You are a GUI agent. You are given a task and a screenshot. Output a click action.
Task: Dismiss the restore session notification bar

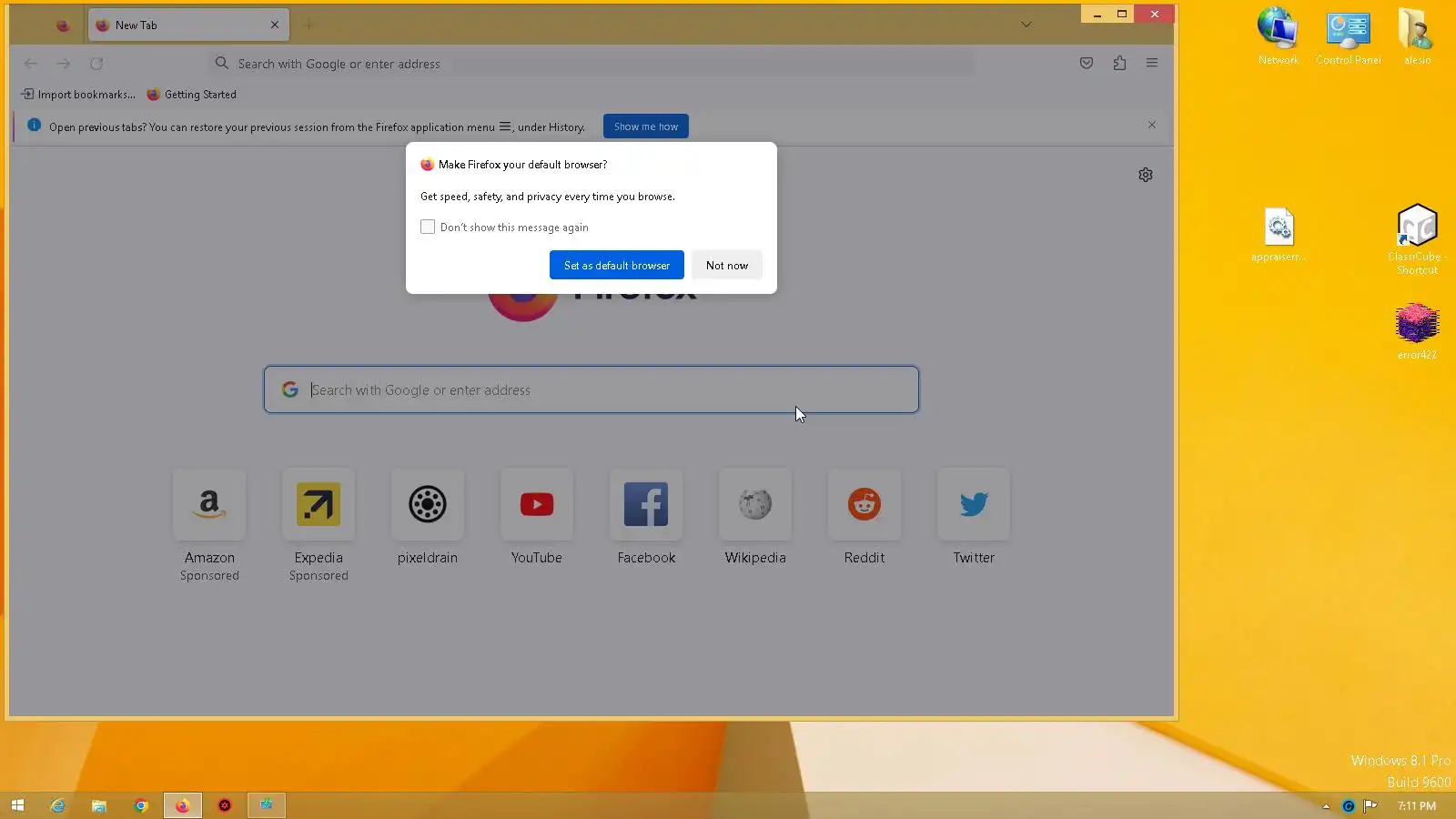(1152, 125)
